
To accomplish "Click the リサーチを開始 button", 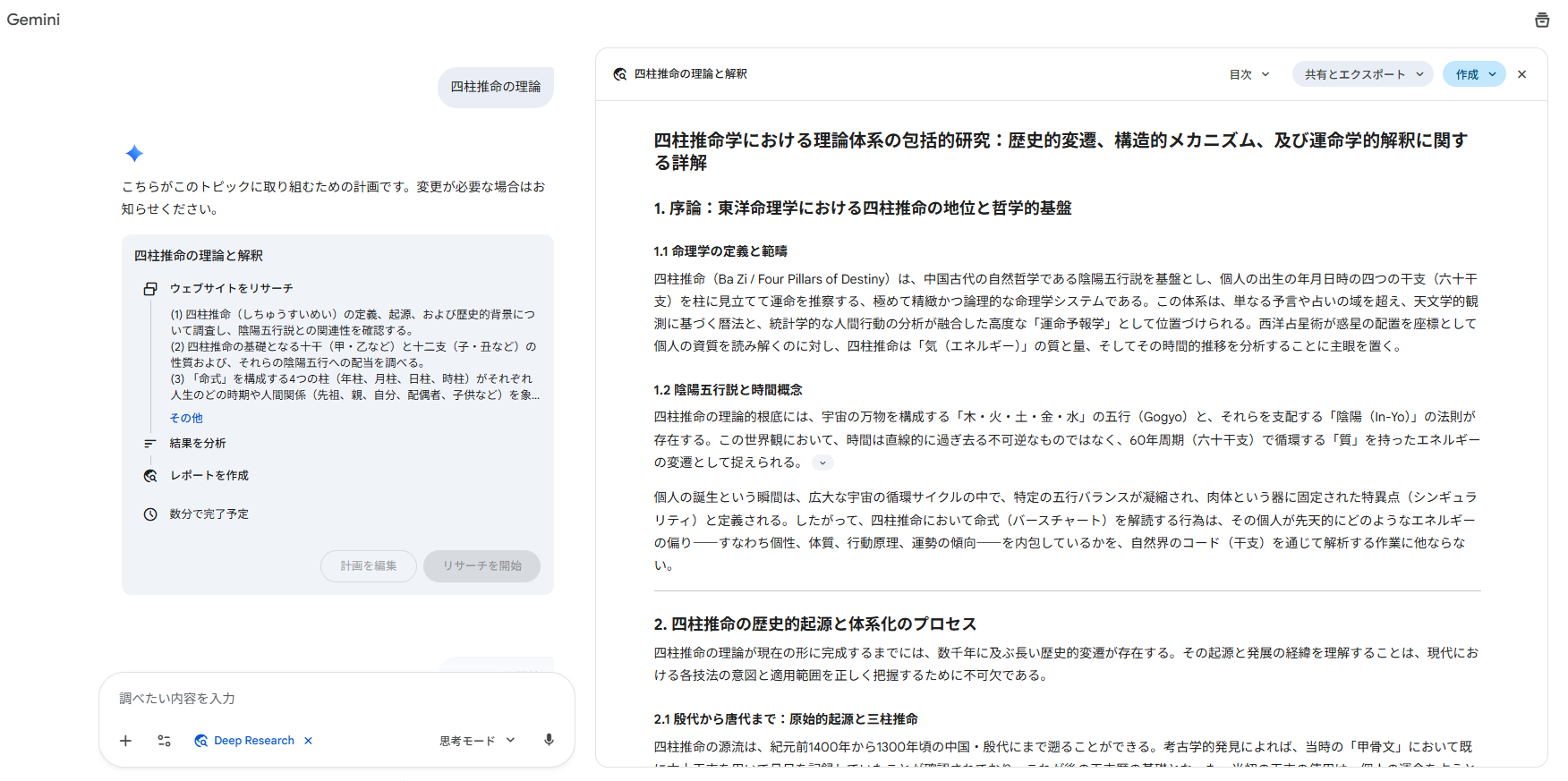I will click(x=481, y=566).
